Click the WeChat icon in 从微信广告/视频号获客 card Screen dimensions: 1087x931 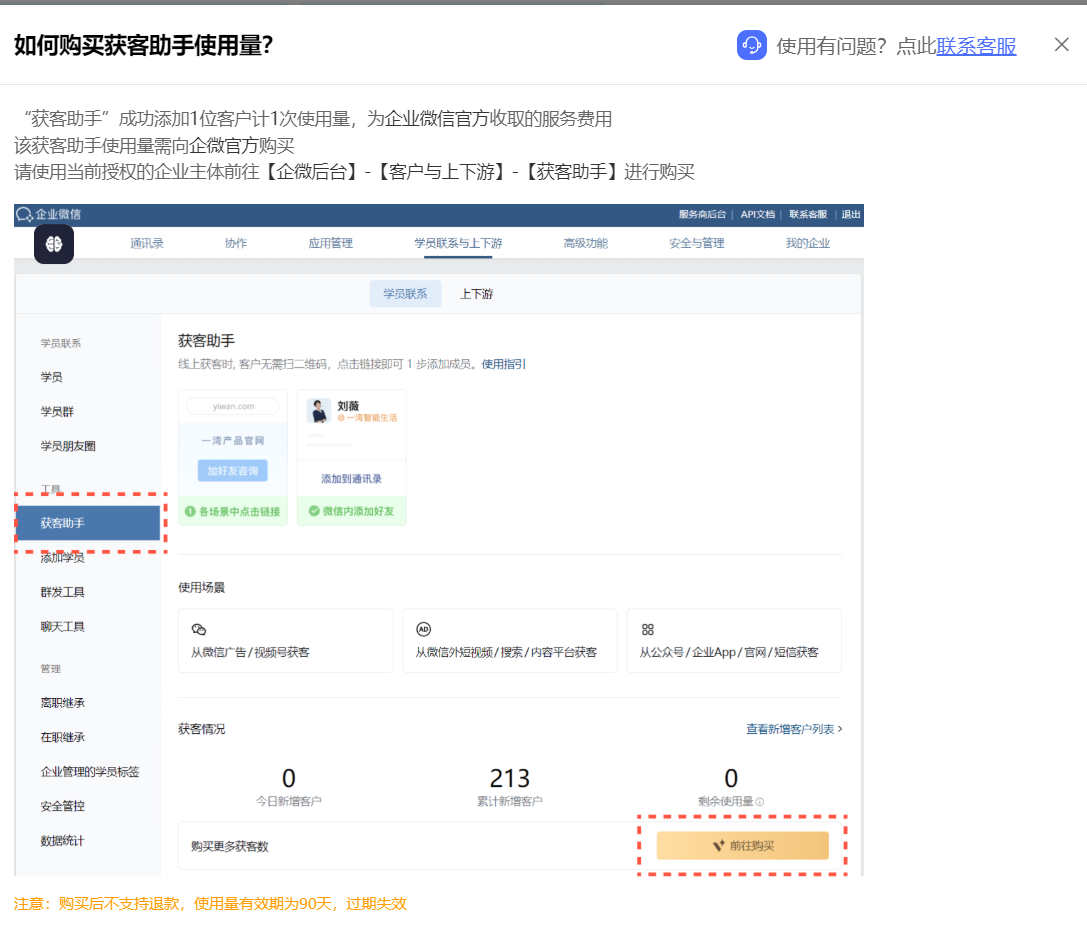(x=198, y=629)
